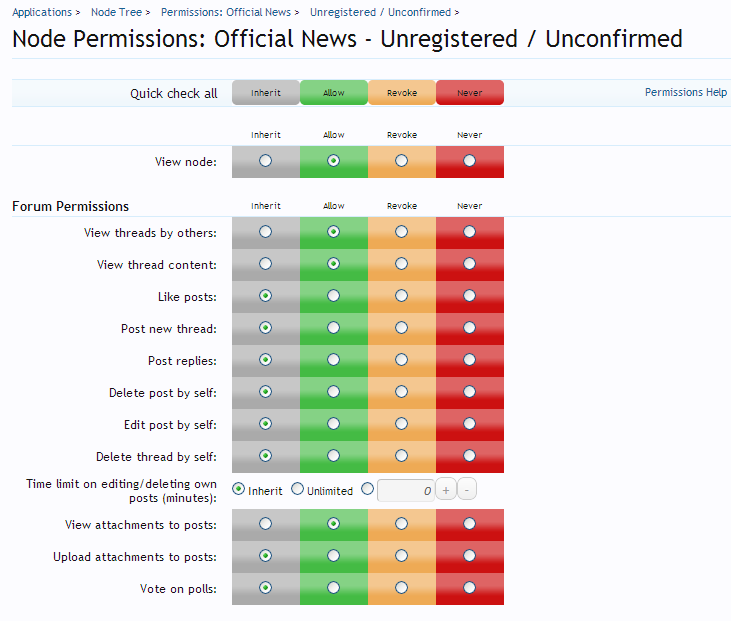Set Delete post by self to Allow
Image resolution: width=731 pixels, height=621 pixels.
[333, 392]
